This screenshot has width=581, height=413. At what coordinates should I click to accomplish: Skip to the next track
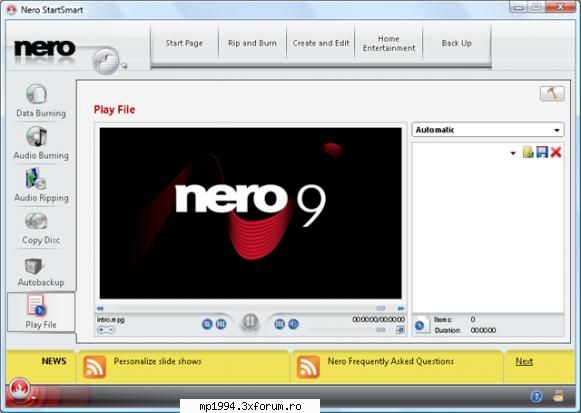point(279,324)
